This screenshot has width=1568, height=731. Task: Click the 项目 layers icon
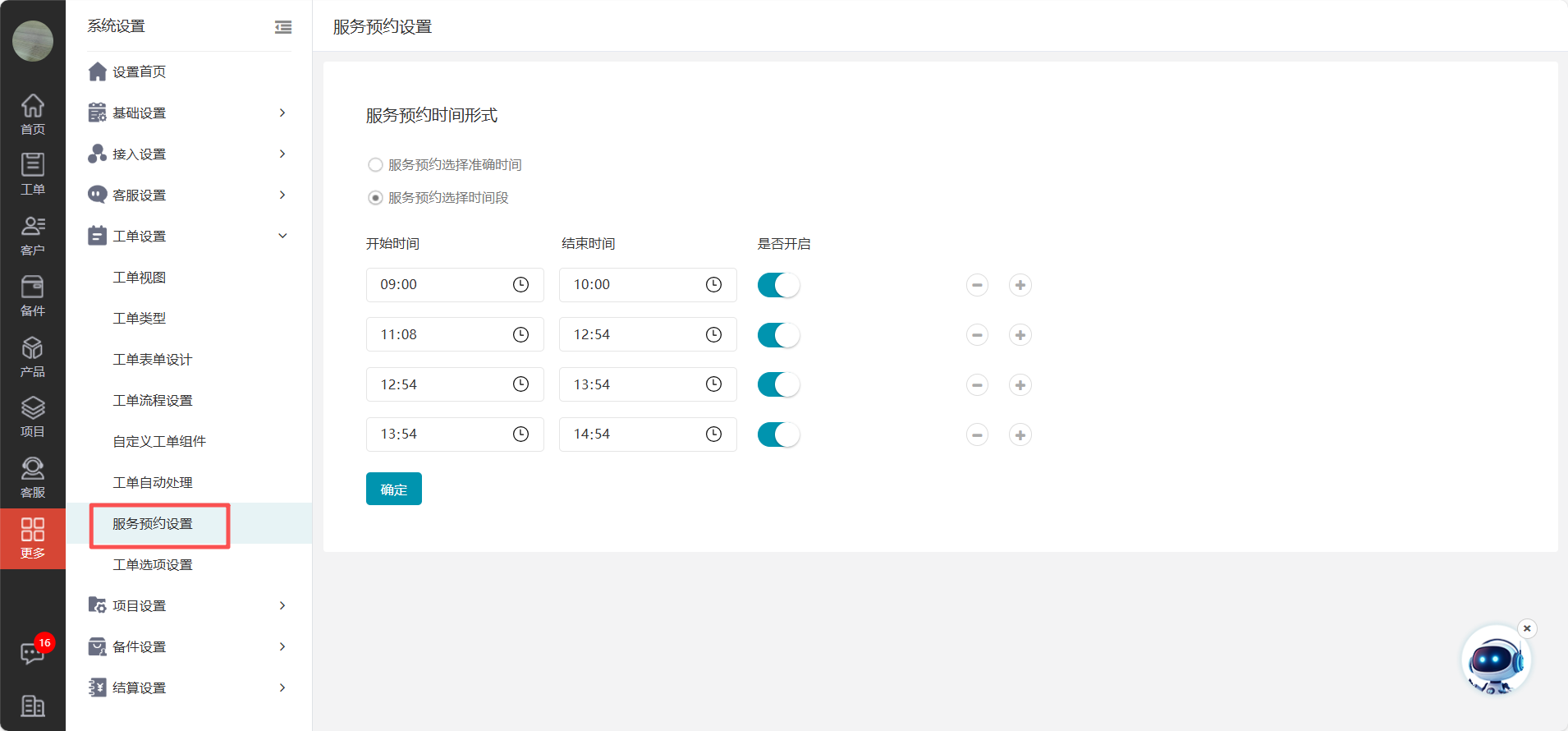click(33, 416)
